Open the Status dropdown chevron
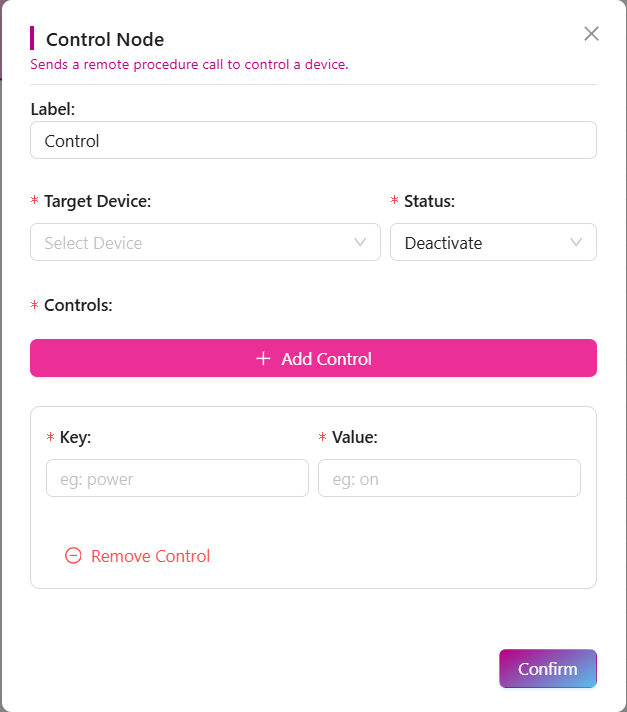 pos(576,242)
